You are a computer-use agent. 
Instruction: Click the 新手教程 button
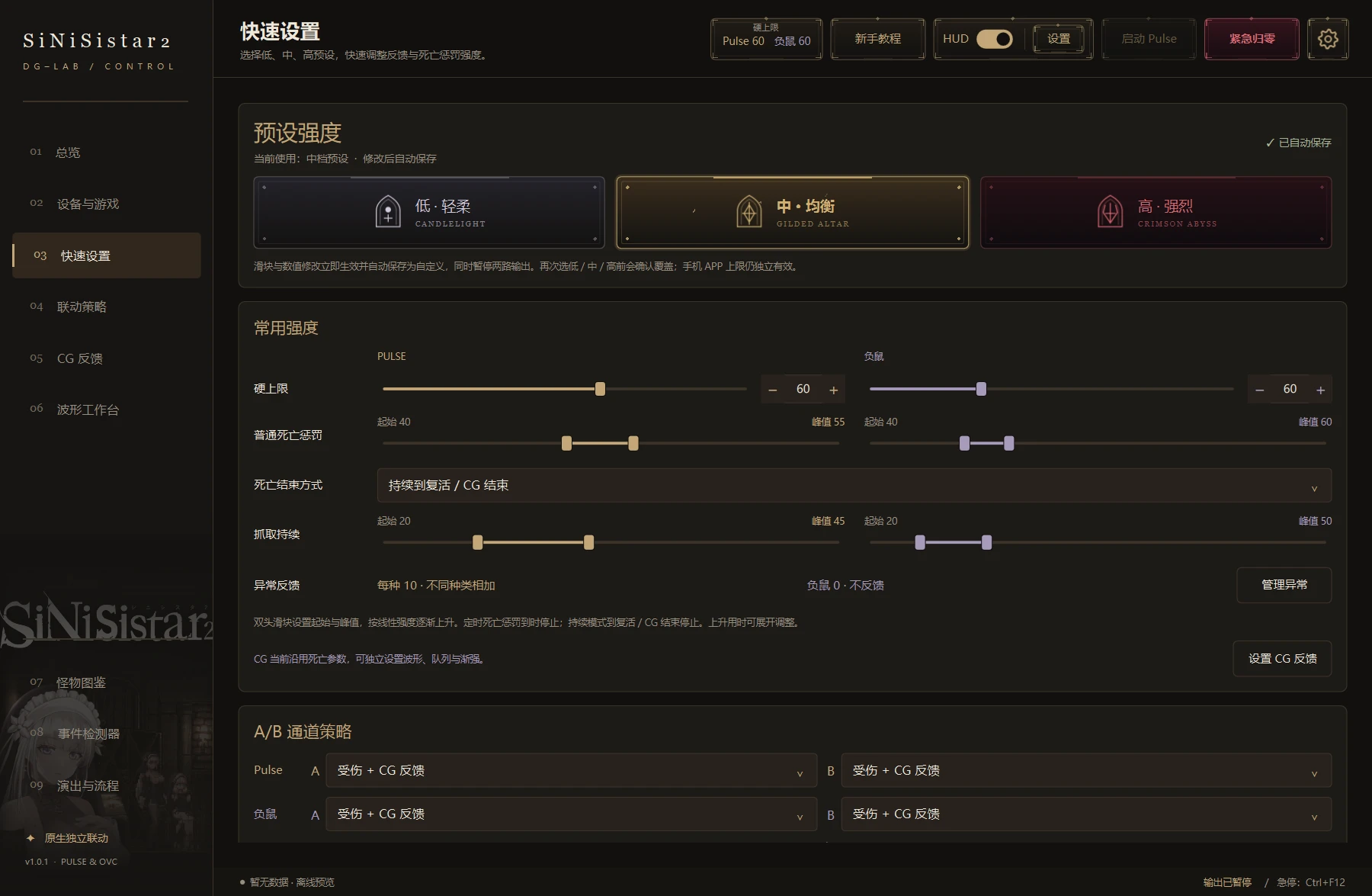[878, 39]
